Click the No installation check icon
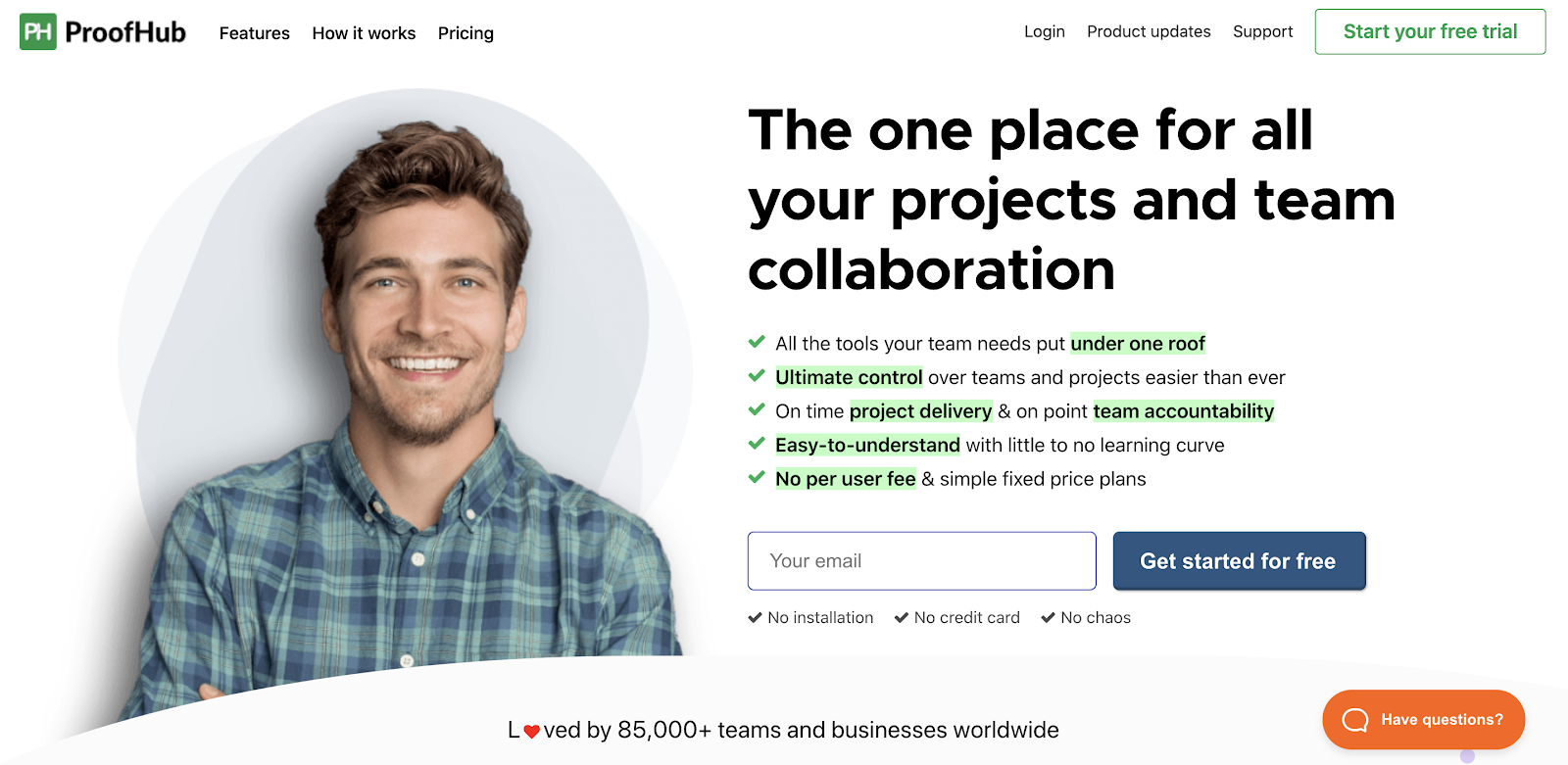 pos(755,618)
